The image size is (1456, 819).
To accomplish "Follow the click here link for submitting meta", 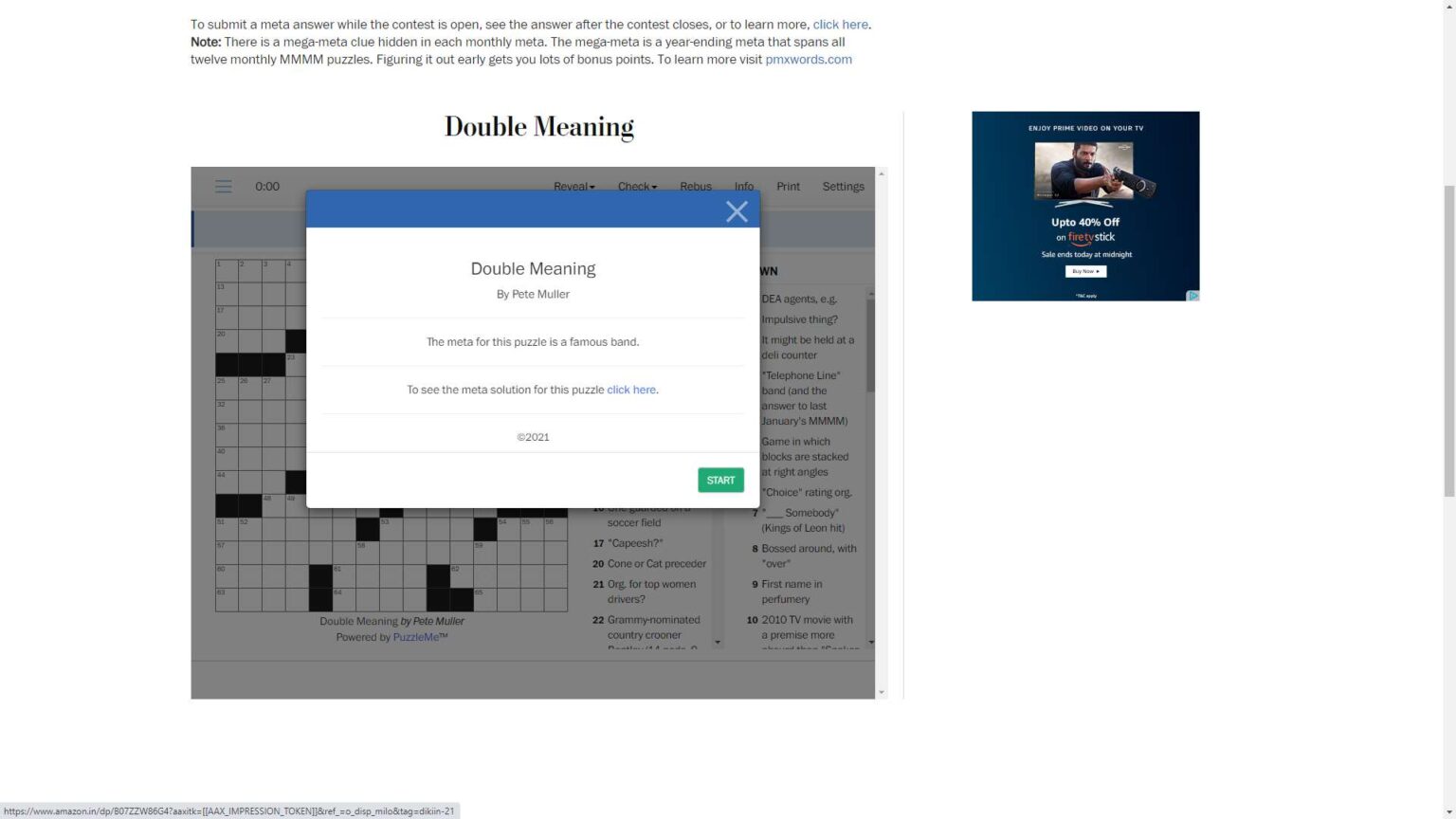I will point(840,25).
